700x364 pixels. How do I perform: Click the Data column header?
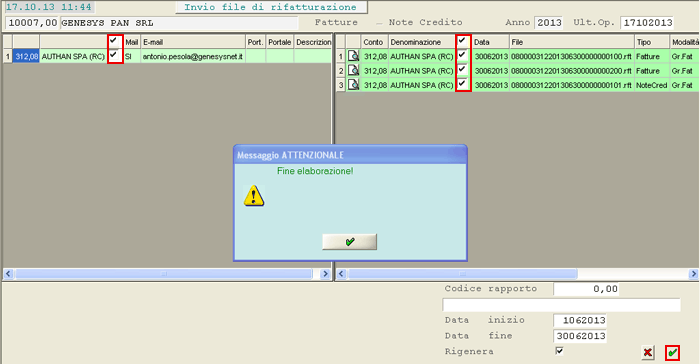pos(490,42)
